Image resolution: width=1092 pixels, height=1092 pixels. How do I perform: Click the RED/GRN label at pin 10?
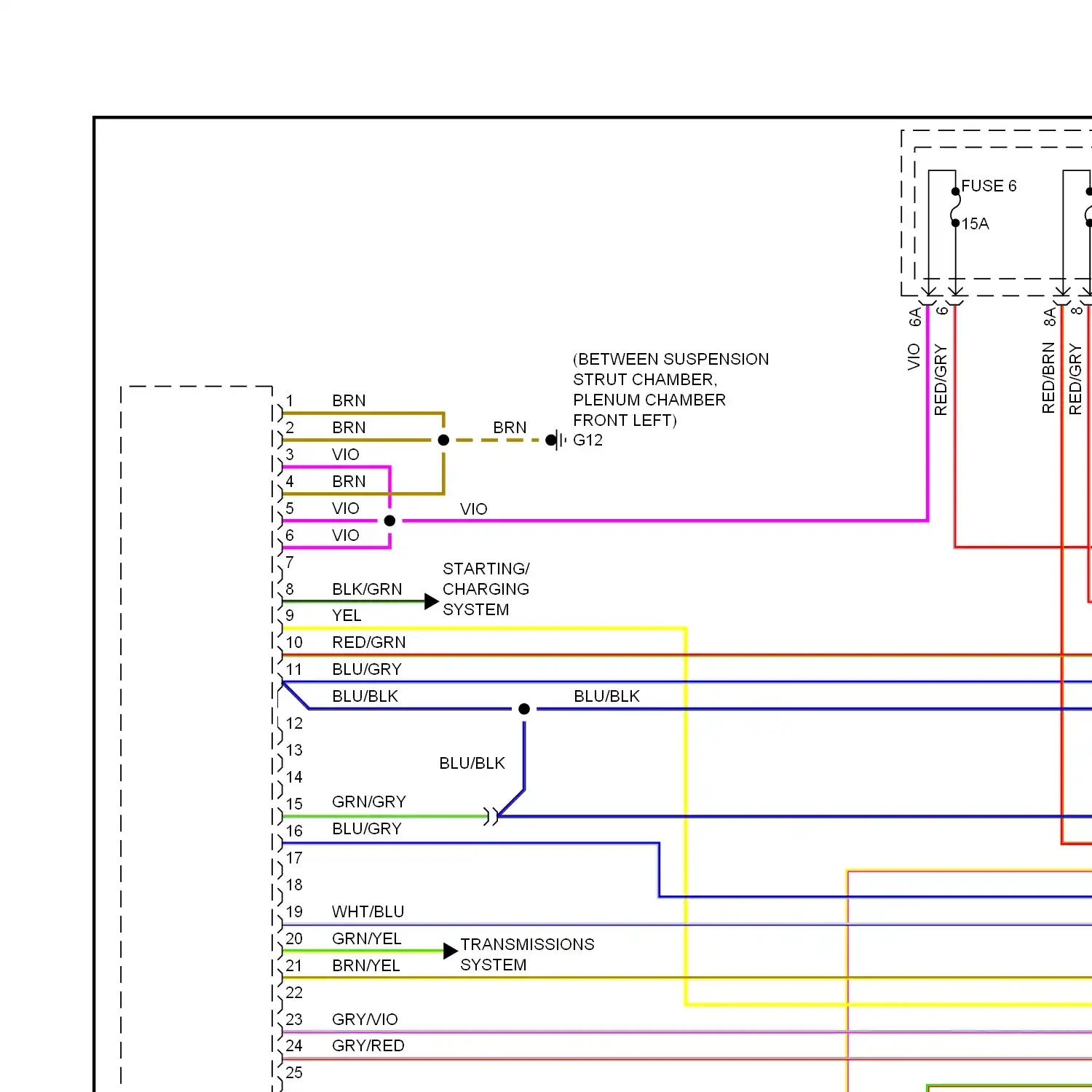coord(368,643)
